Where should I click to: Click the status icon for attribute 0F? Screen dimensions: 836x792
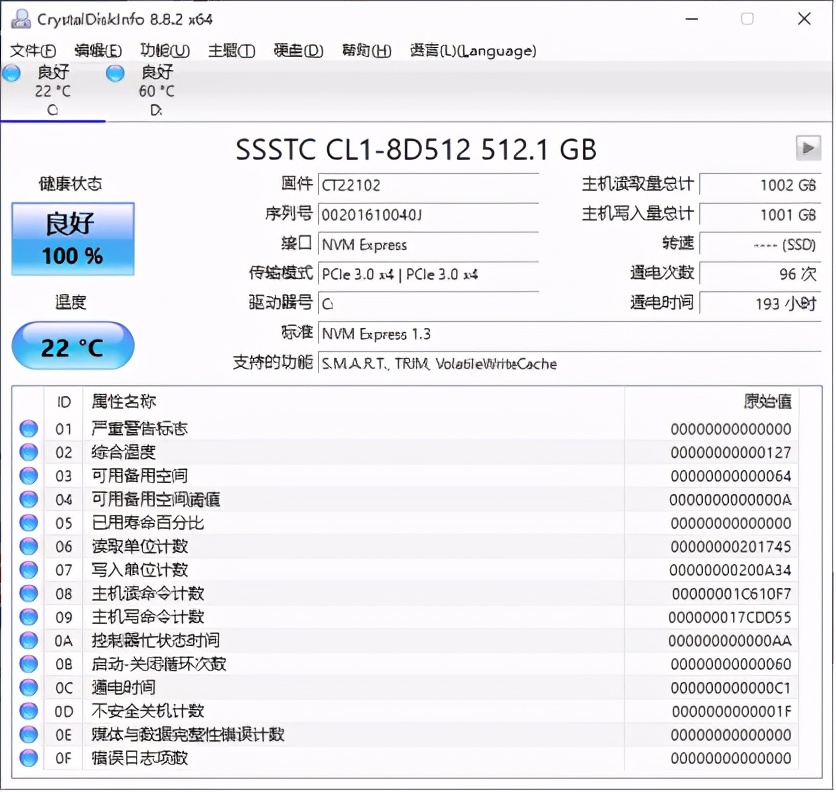[x=29, y=758]
